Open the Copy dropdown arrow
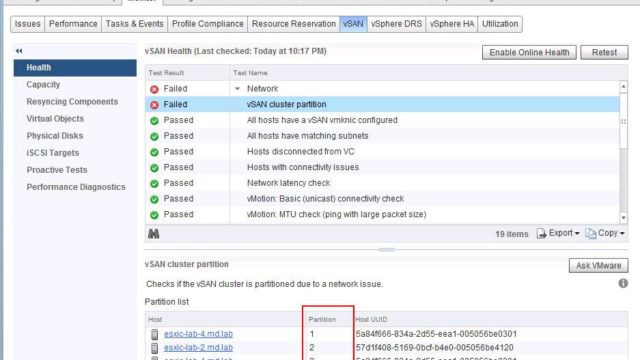This screenshot has width=640, height=360. [622, 234]
